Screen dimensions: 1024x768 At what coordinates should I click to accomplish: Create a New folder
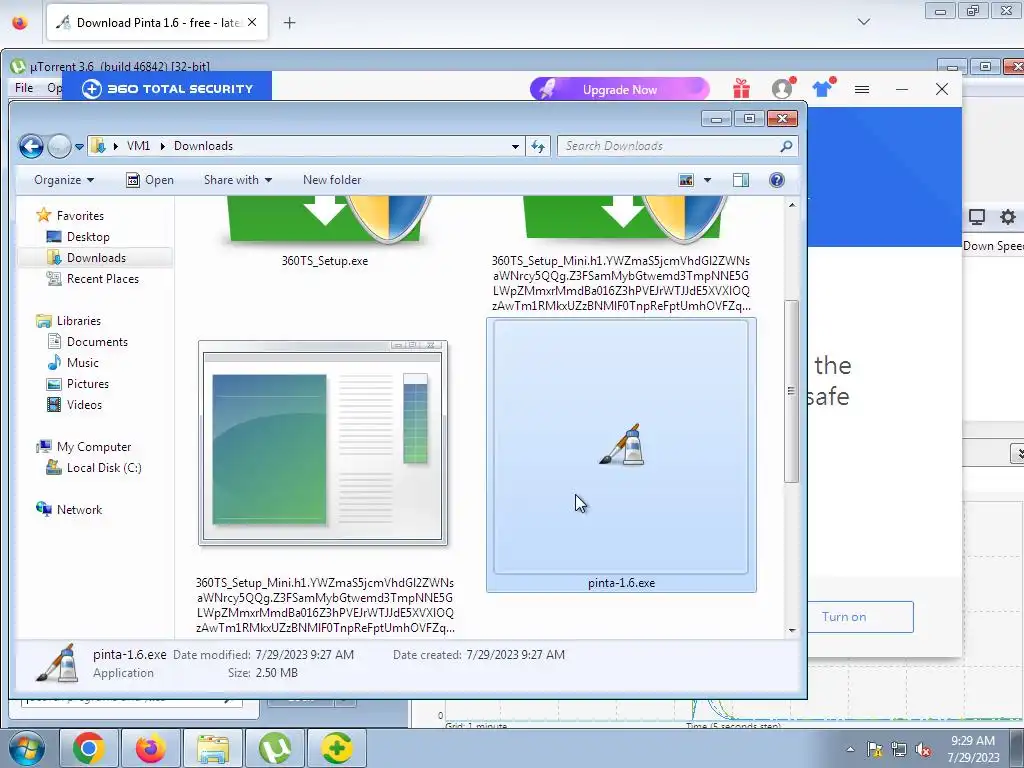point(332,180)
